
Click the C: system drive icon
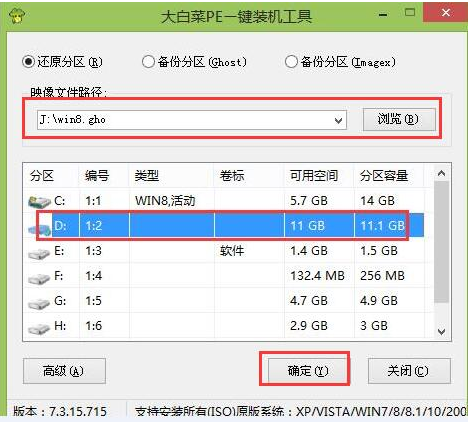pyautogui.click(x=39, y=202)
